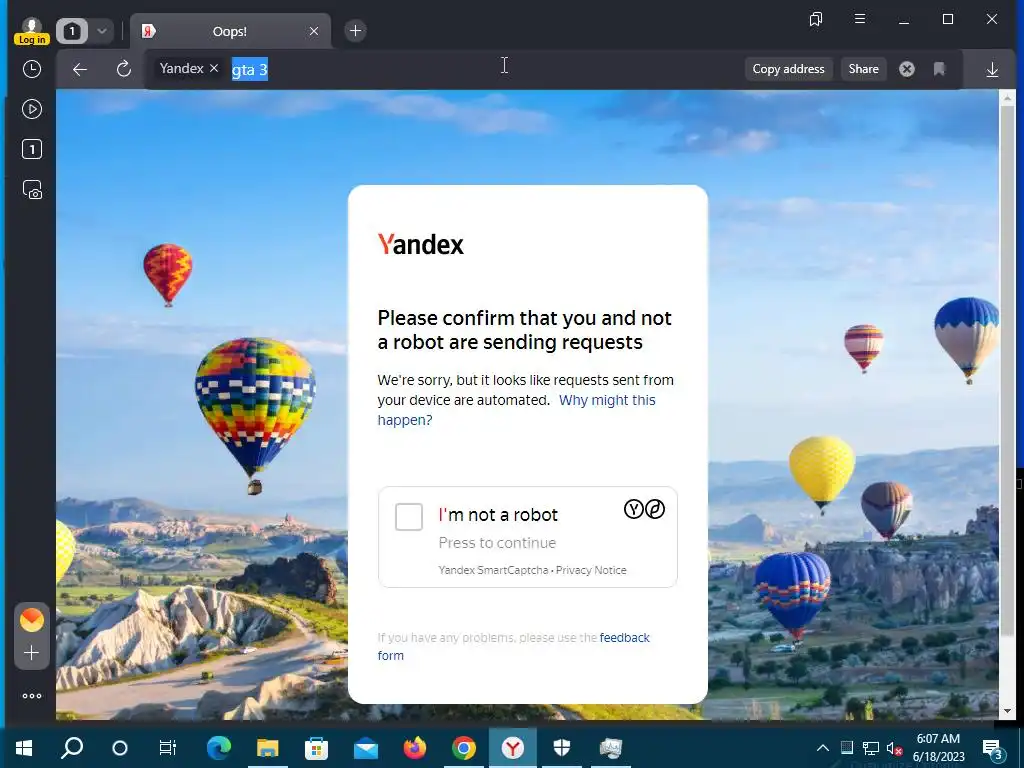Open the network tray icon
Image resolution: width=1024 pixels, height=768 pixels.
coord(871,748)
